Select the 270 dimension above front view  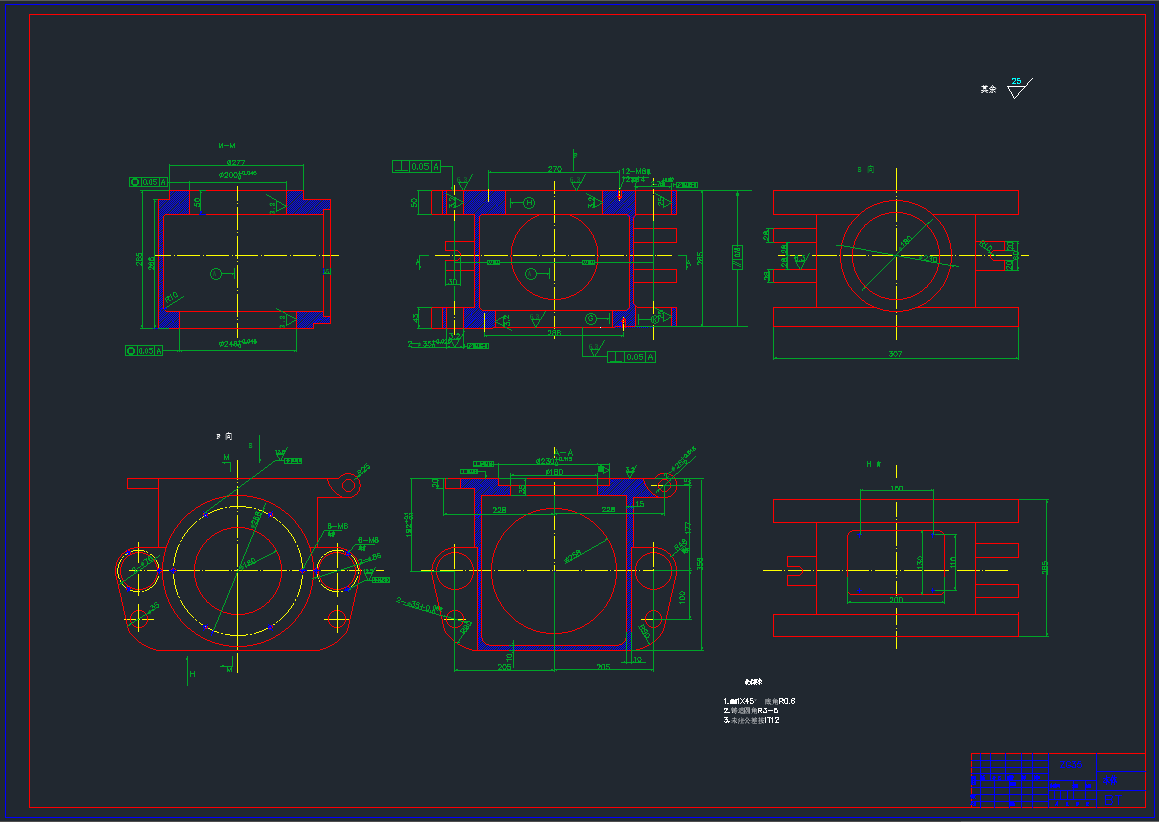point(554,169)
